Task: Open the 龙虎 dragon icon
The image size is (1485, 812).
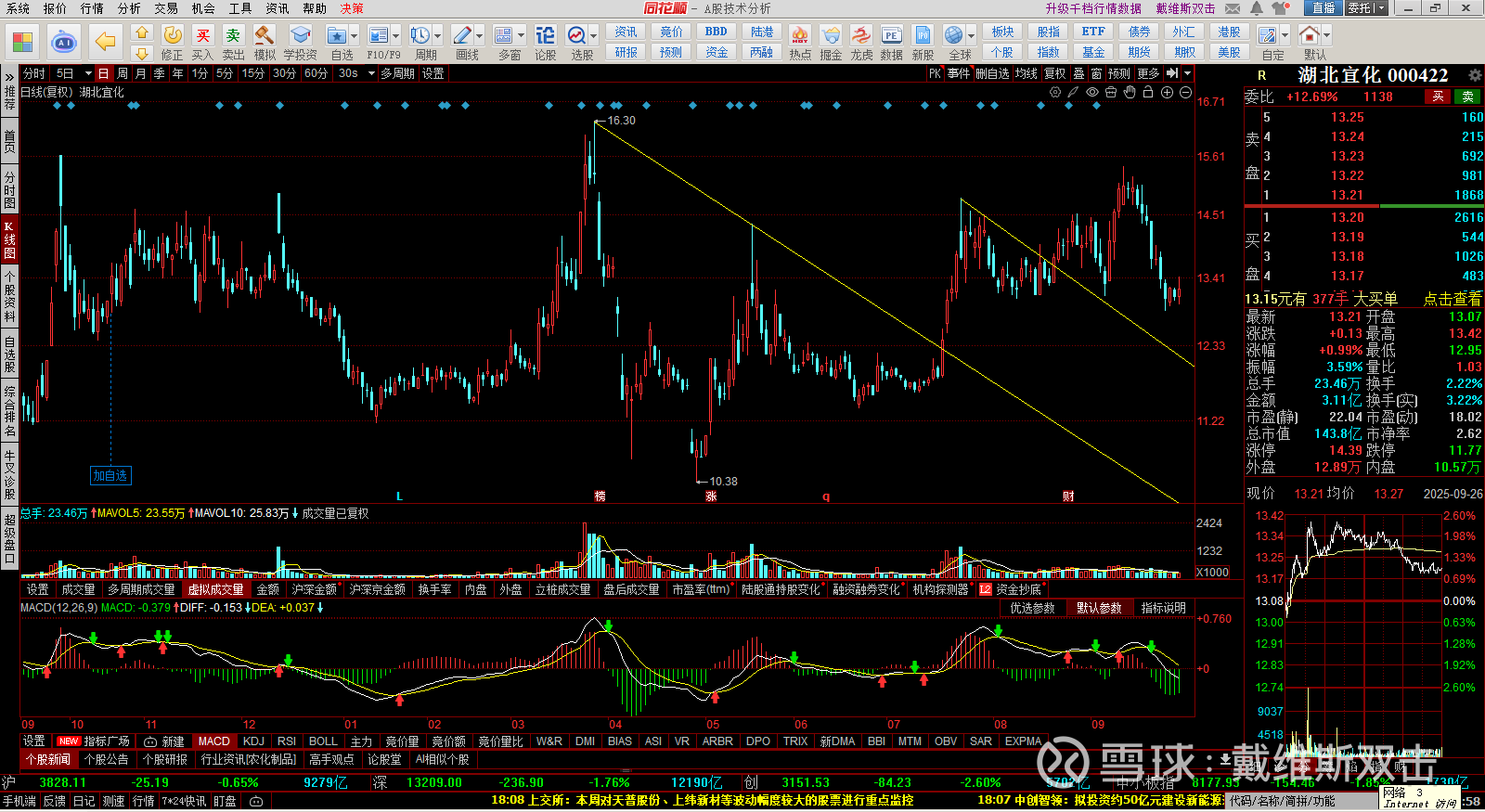Action: pyautogui.click(x=861, y=35)
